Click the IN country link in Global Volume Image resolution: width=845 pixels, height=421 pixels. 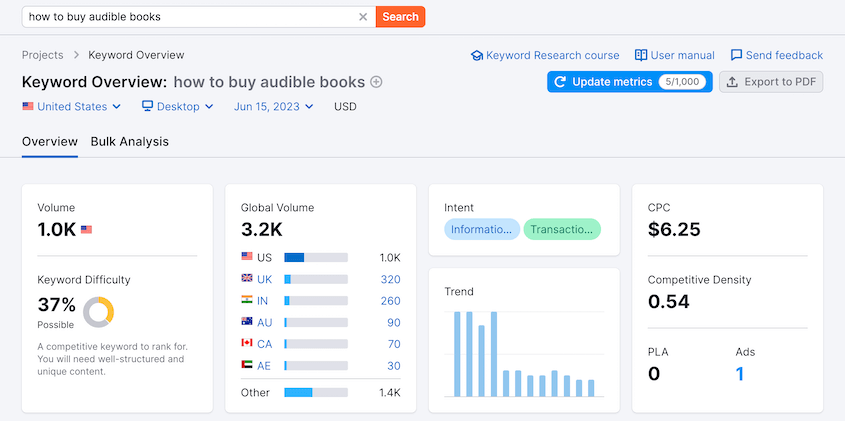tap(262, 301)
